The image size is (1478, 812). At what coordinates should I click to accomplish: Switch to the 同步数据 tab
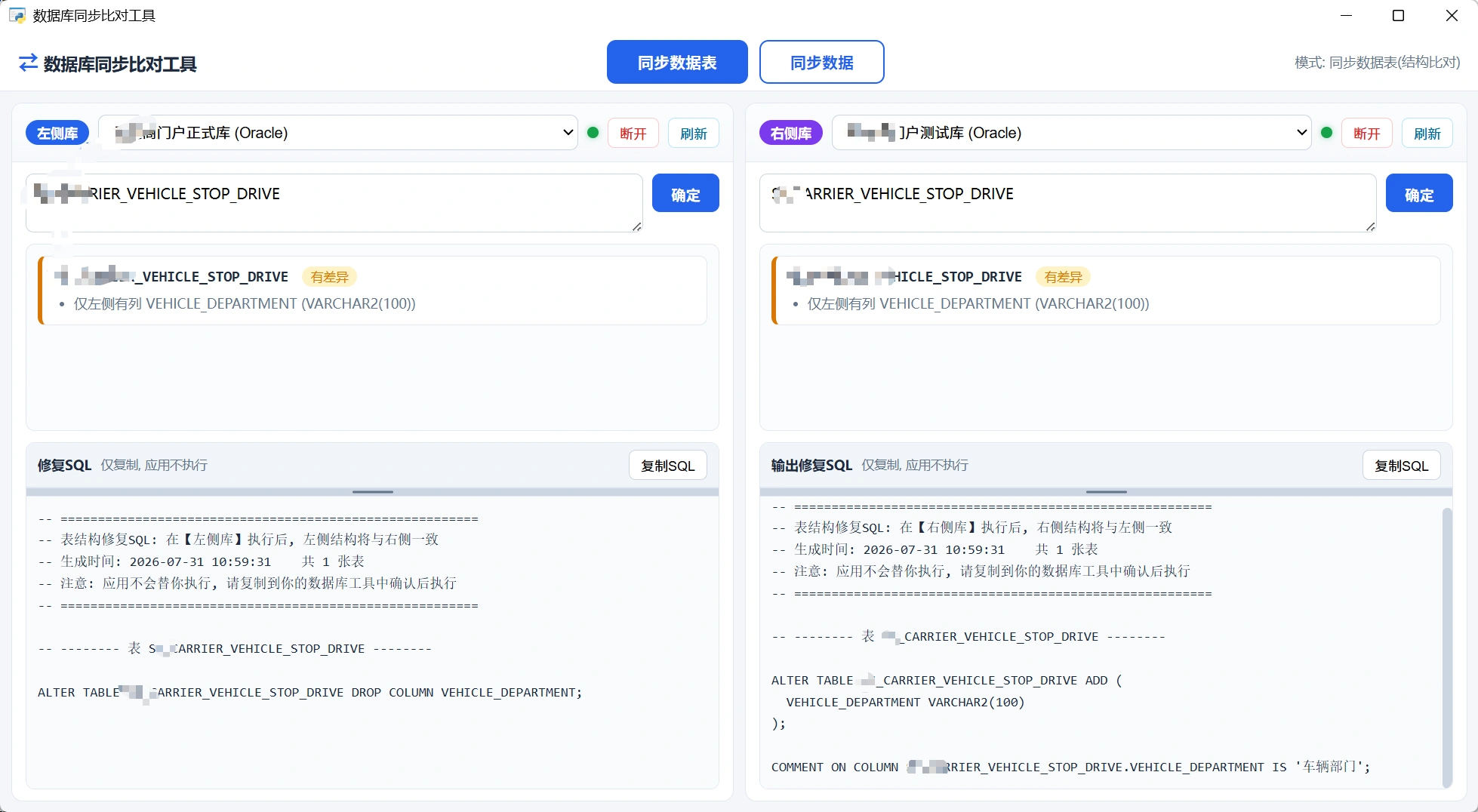[x=821, y=62]
